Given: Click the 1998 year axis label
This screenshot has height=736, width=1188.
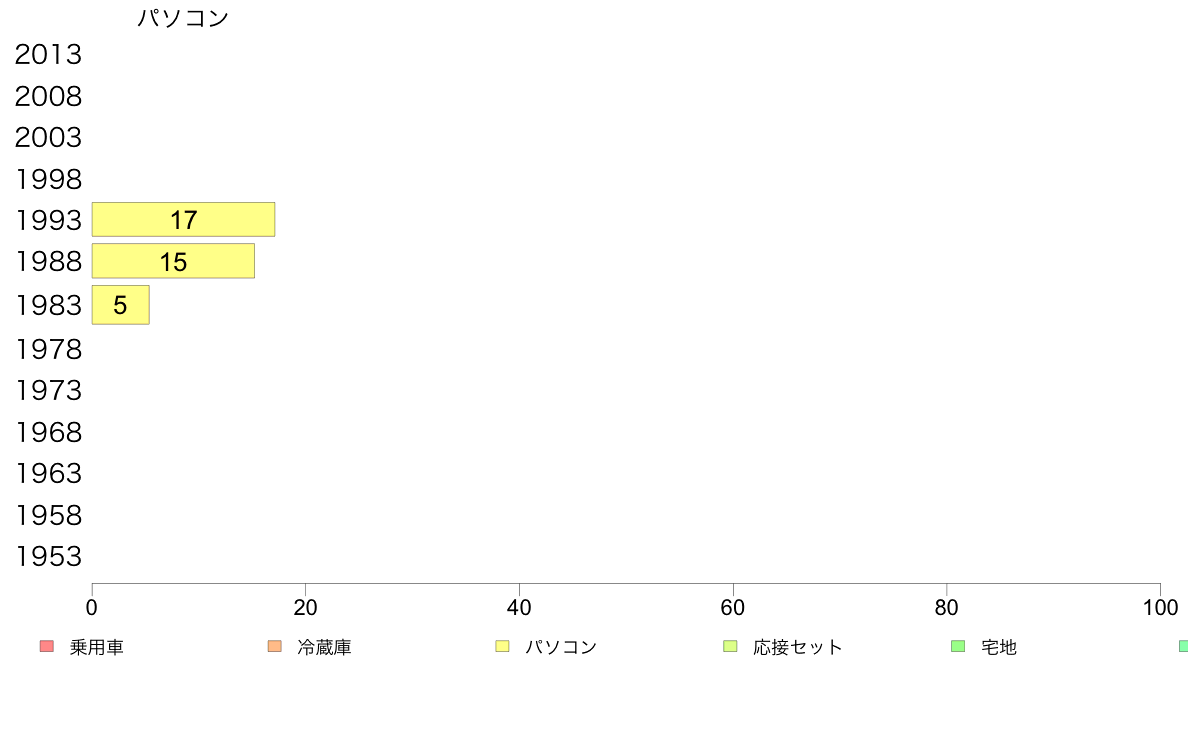Looking at the screenshot, I should pyautogui.click(x=48, y=180).
